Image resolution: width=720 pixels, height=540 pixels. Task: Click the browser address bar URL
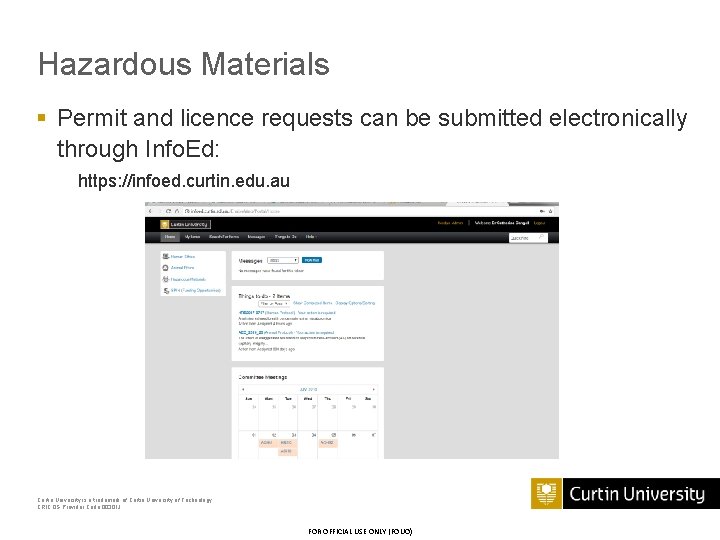(x=232, y=211)
